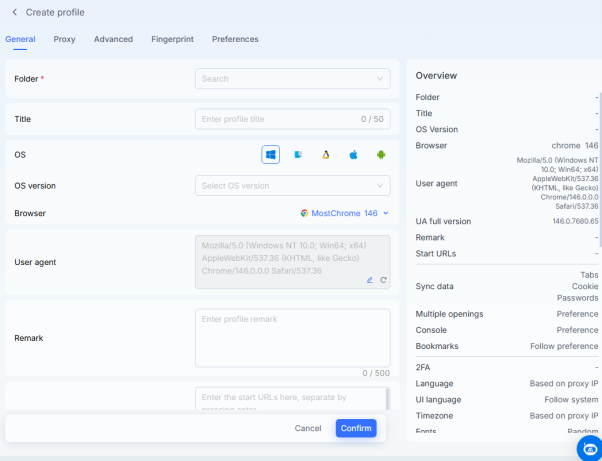
Task: Click the edit user agent pencil icon
Action: [x=370, y=280]
